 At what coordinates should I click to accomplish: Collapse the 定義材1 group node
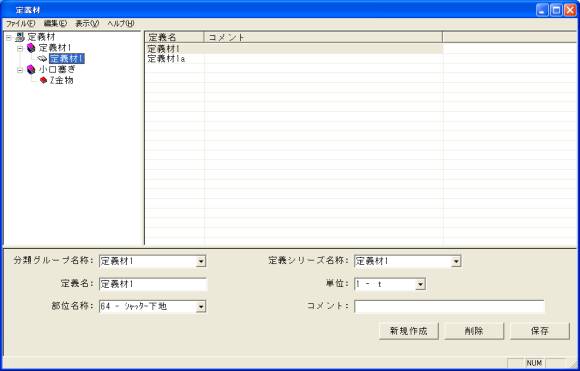coord(20,48)
